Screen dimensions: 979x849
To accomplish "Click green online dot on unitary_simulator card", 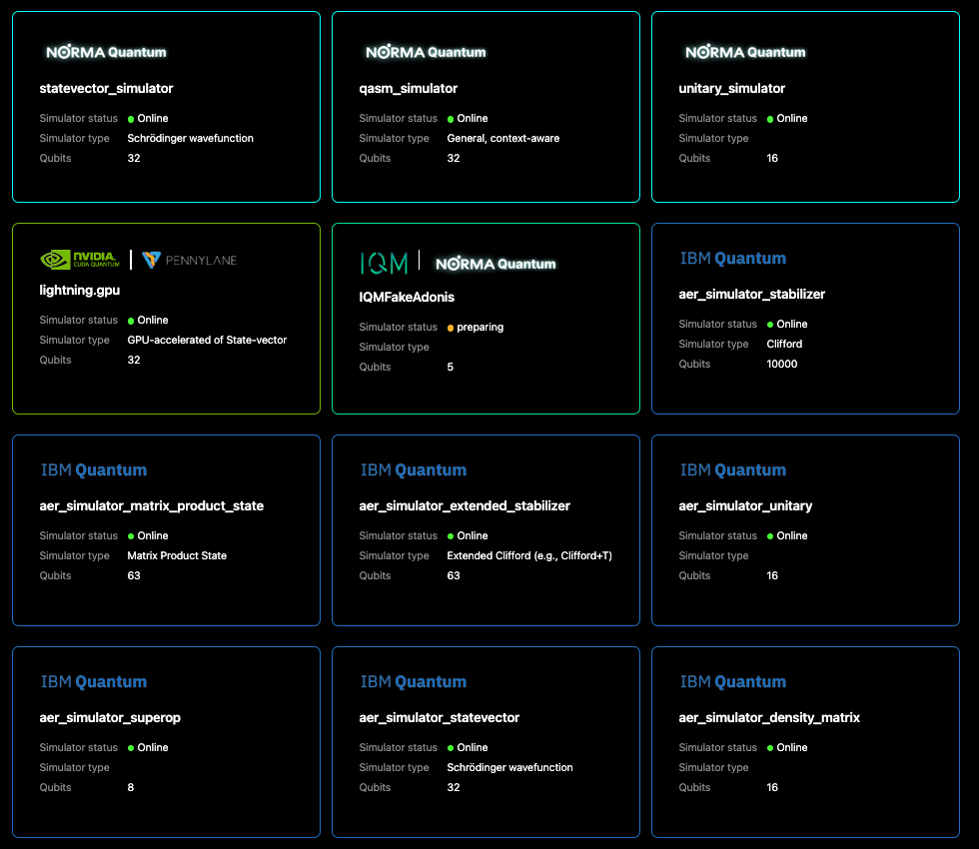I will point(770,119).
